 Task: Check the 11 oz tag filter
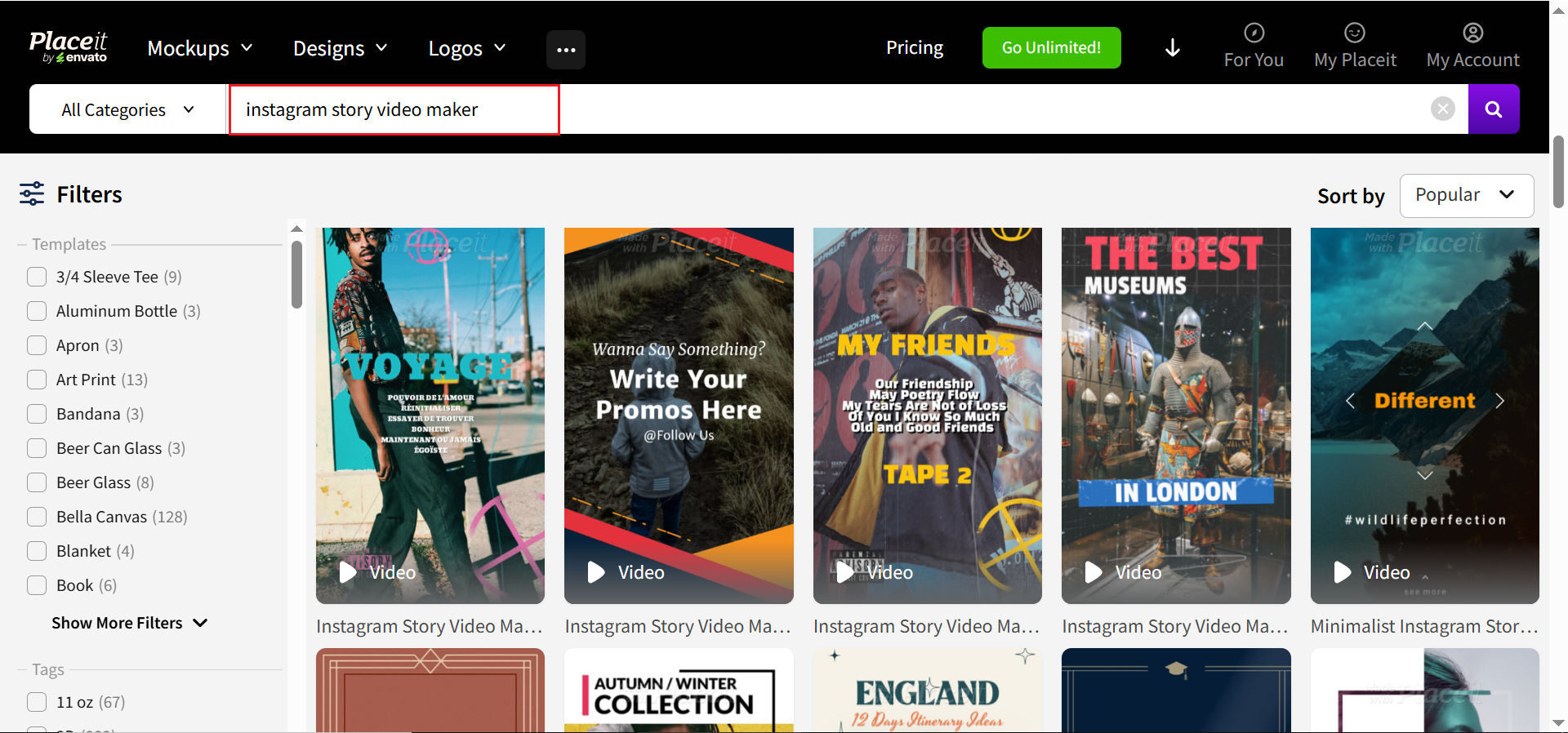pos(37,702)
